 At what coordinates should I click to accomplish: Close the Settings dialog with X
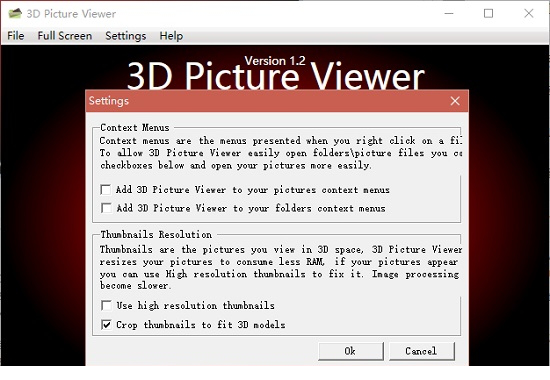[x=455, y=101]
